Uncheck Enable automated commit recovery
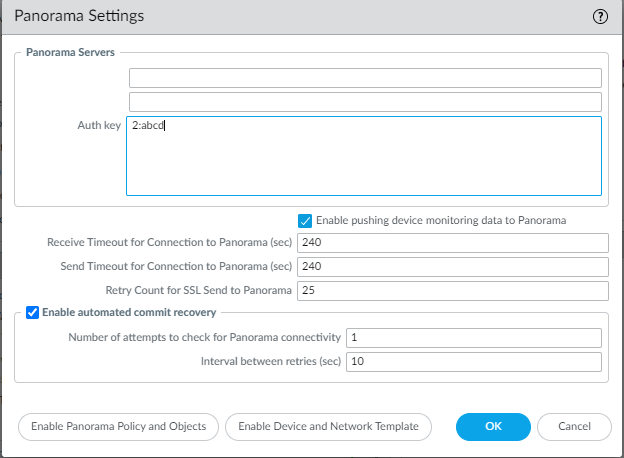This screenshot has height=458, width=624. coord(32,313)
